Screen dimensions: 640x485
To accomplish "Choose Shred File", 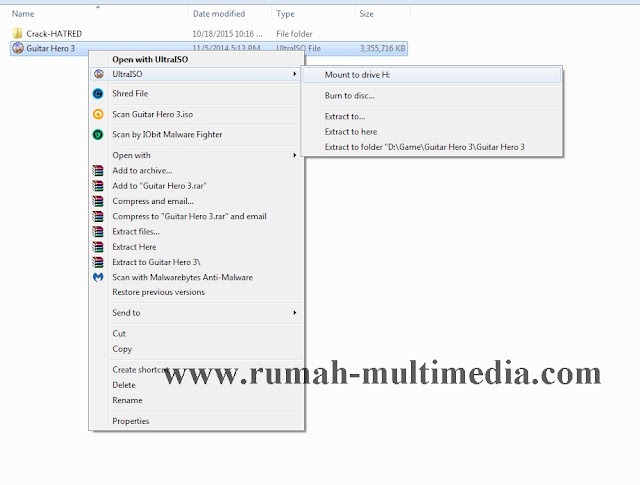I will [x=130, y=93].
